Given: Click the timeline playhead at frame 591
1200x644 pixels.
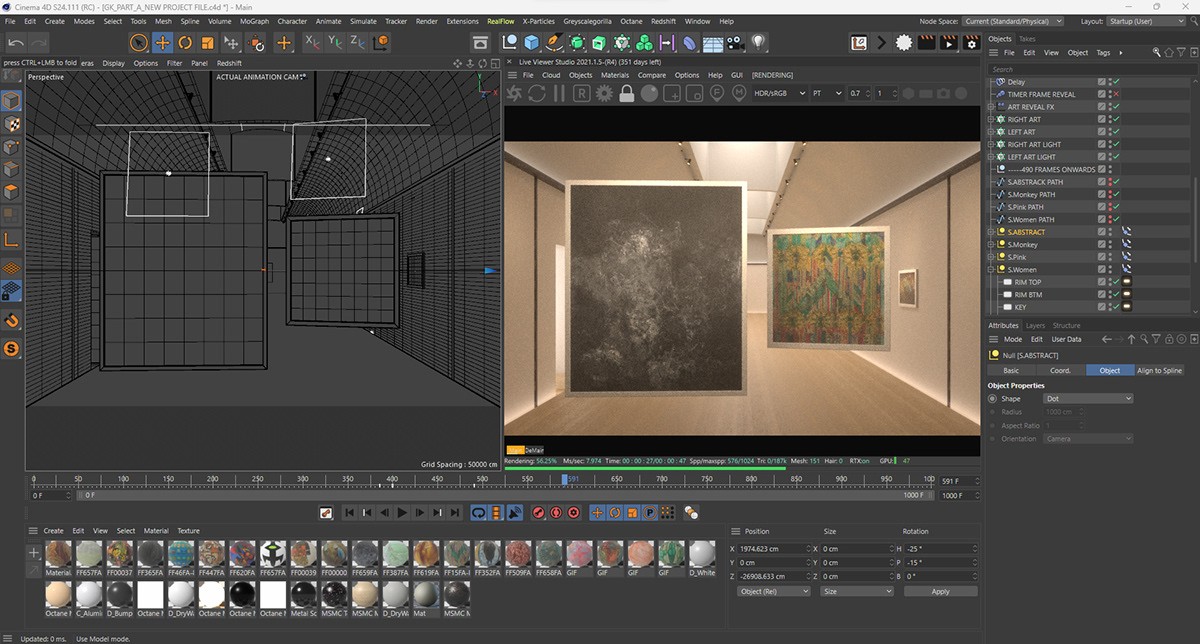Looking at the screenshot, I should coord(565,480).
